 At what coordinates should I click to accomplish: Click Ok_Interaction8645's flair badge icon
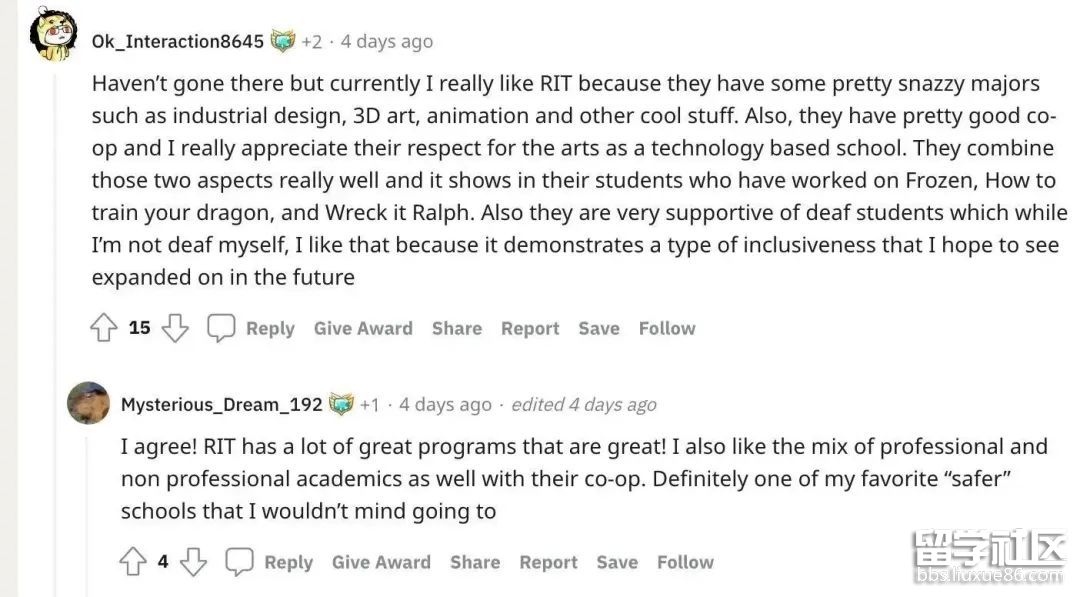point(284,41)
